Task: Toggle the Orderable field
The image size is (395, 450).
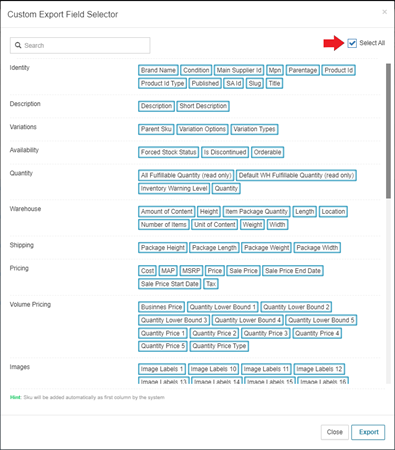Action: point(267,152)
